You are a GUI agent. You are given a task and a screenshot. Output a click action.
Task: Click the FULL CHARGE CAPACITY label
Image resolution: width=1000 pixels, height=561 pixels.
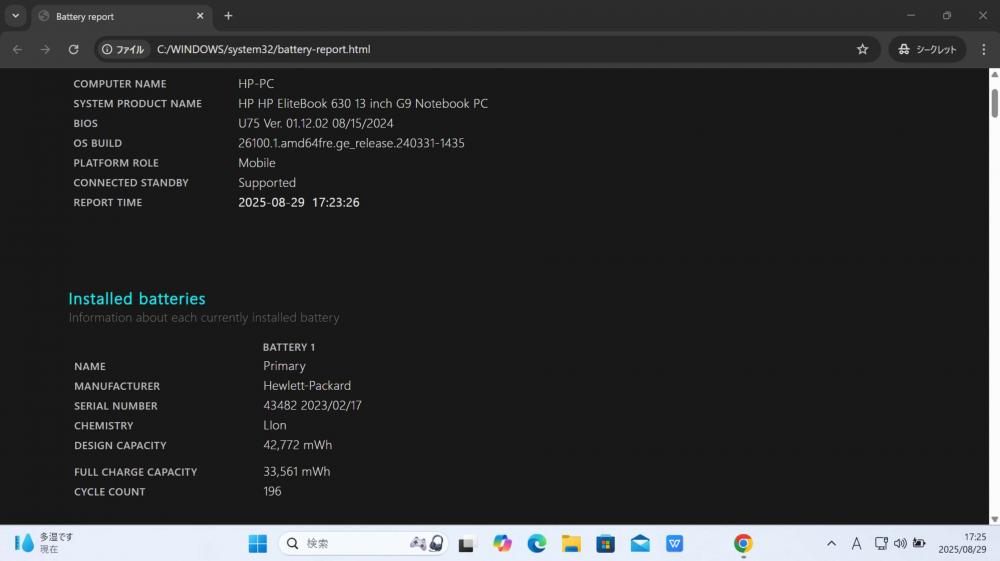click(x=135, y=472)
